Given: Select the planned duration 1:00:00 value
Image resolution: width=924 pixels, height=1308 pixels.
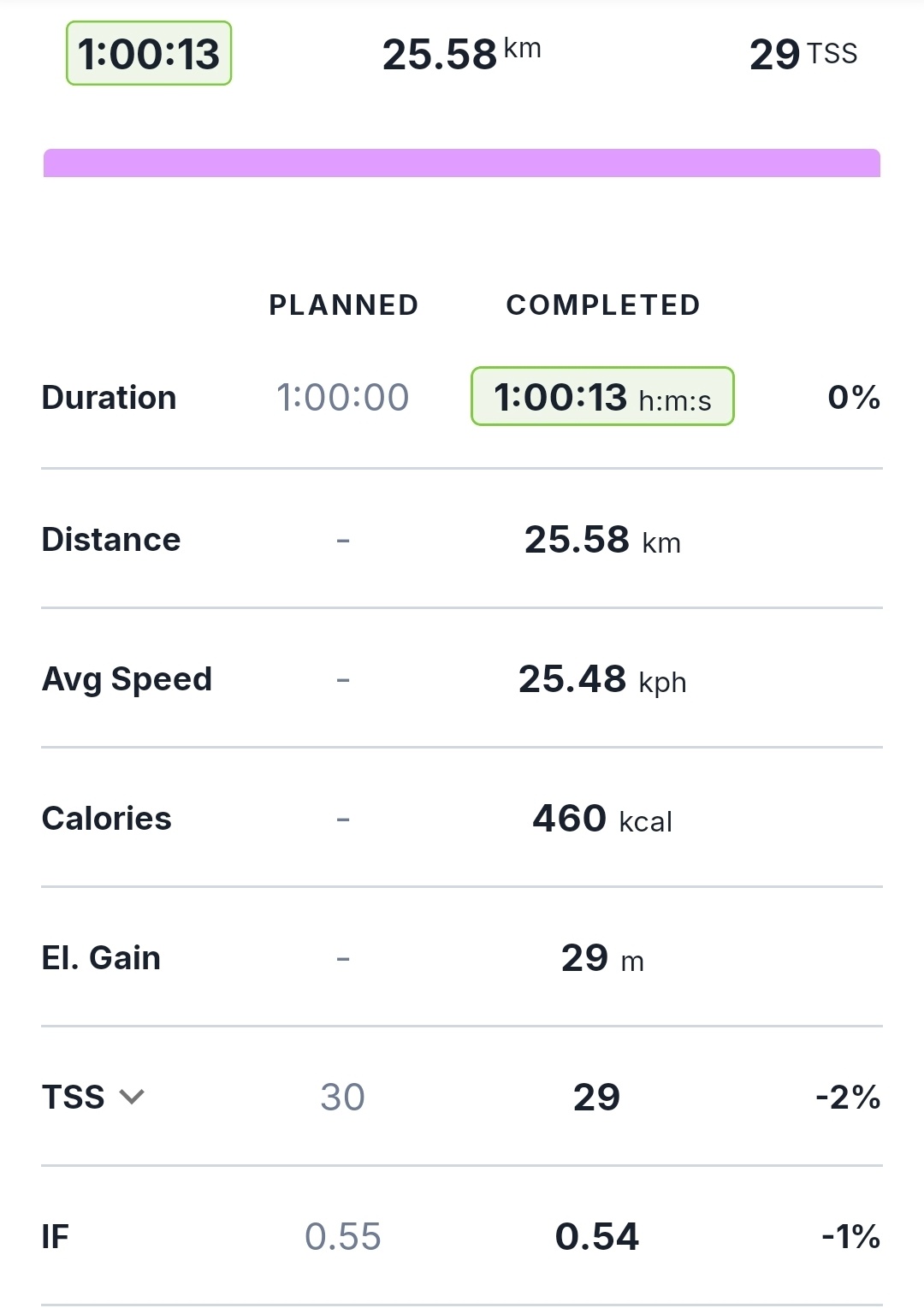Looking at the screenshot, I should click(342, 398).
